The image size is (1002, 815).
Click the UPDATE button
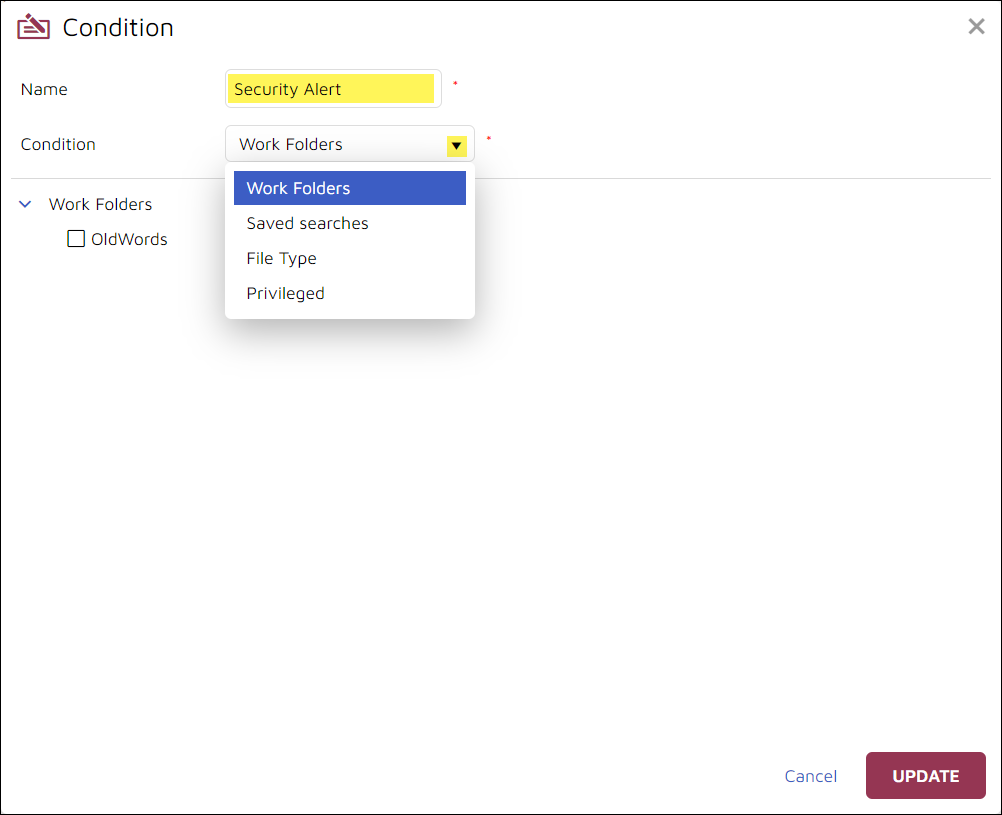925,776
